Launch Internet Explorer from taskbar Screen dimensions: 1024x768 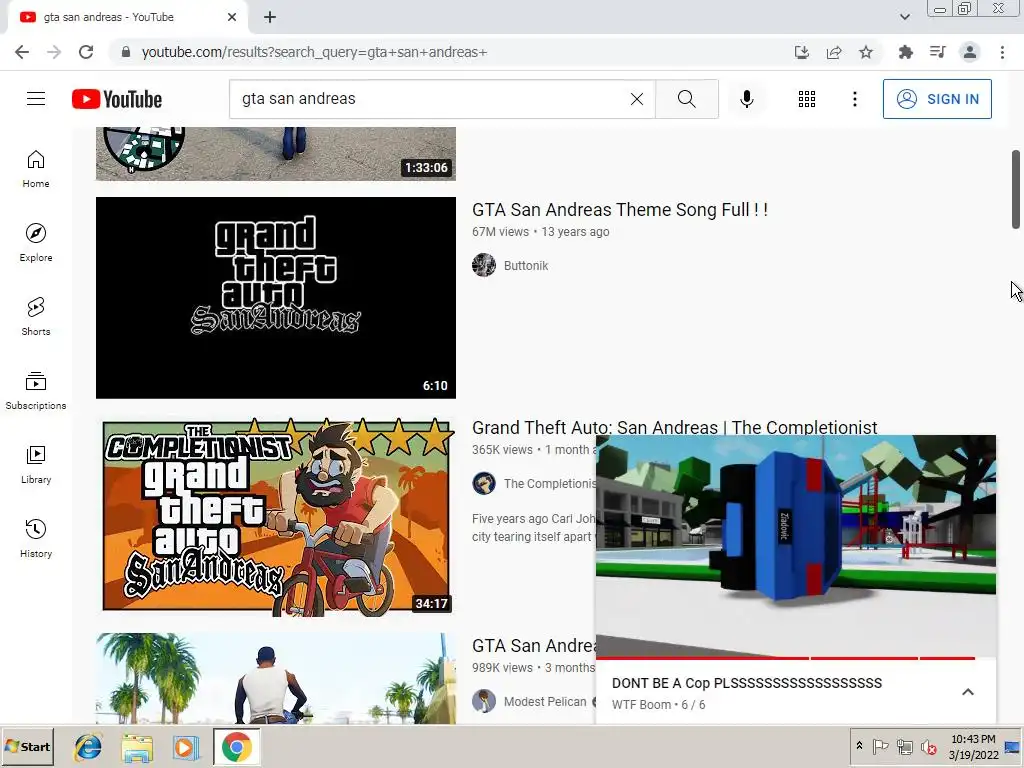[x=88, y=747]
